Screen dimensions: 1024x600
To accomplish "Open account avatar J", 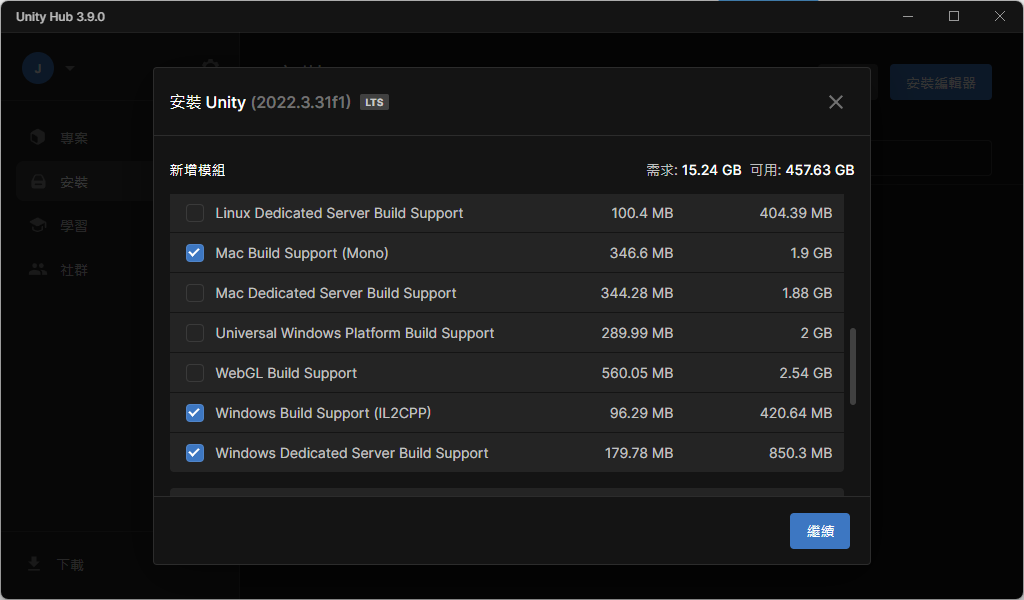I will coord(38,68).
